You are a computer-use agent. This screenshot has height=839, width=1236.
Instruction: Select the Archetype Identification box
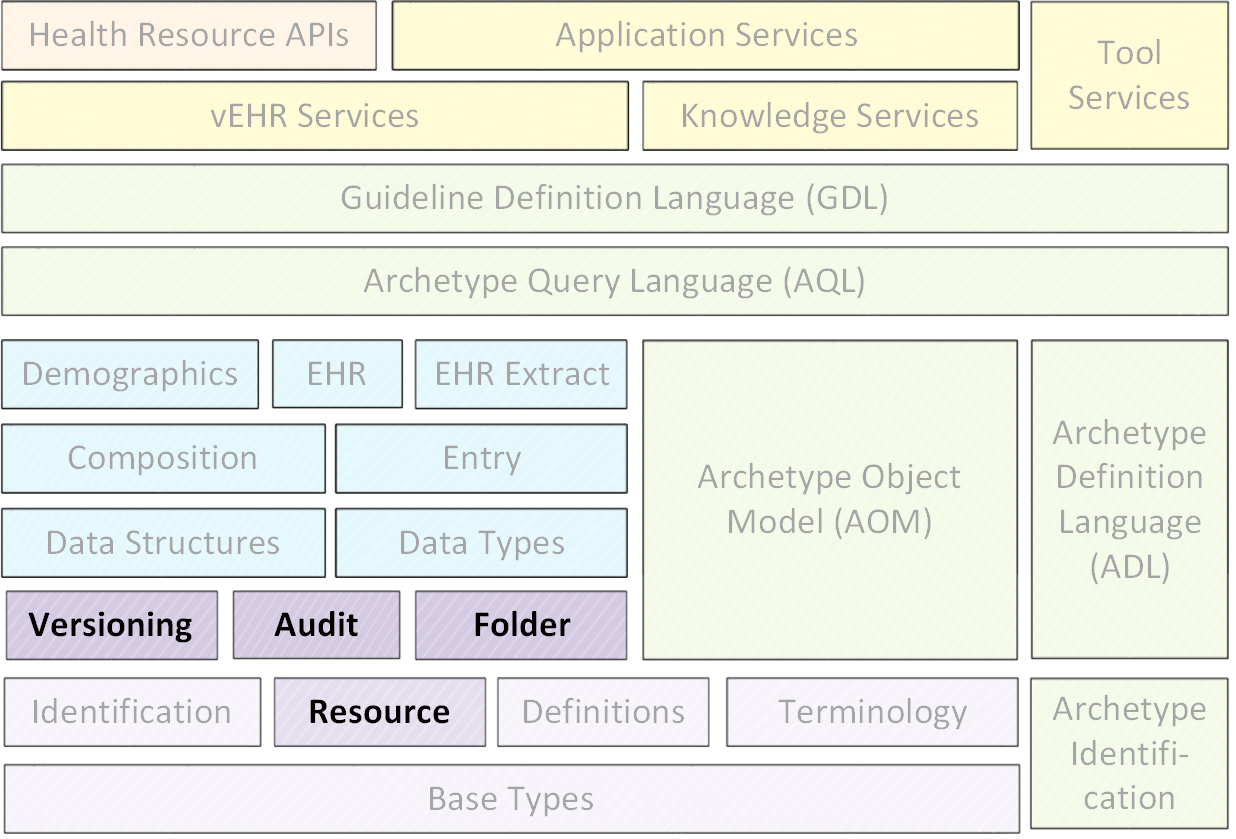click(x=1129, y=754)
